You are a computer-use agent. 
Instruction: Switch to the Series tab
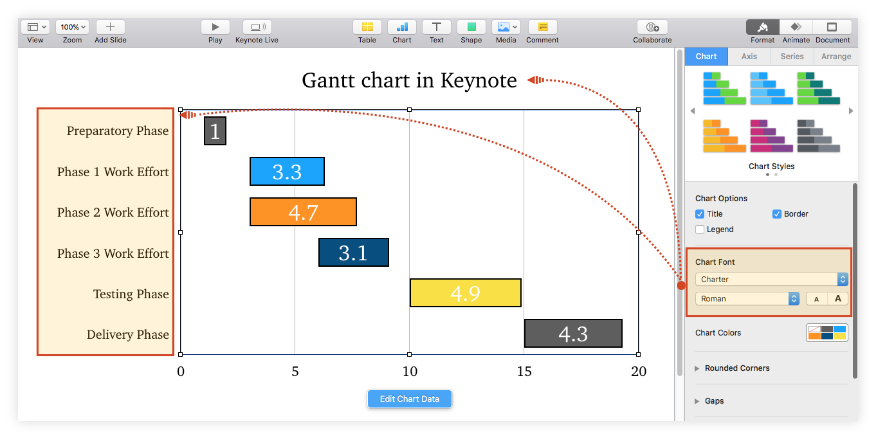(792, 57)
